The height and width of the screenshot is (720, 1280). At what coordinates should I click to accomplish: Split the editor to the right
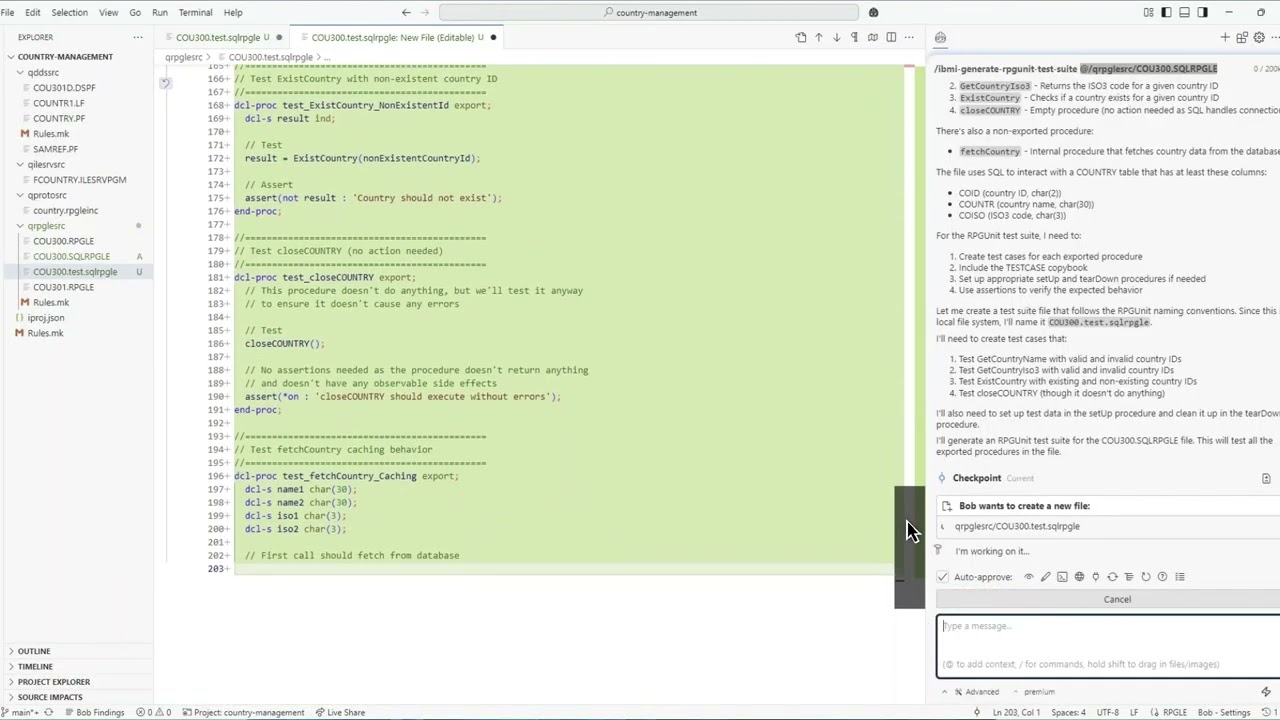click(891, 37)
